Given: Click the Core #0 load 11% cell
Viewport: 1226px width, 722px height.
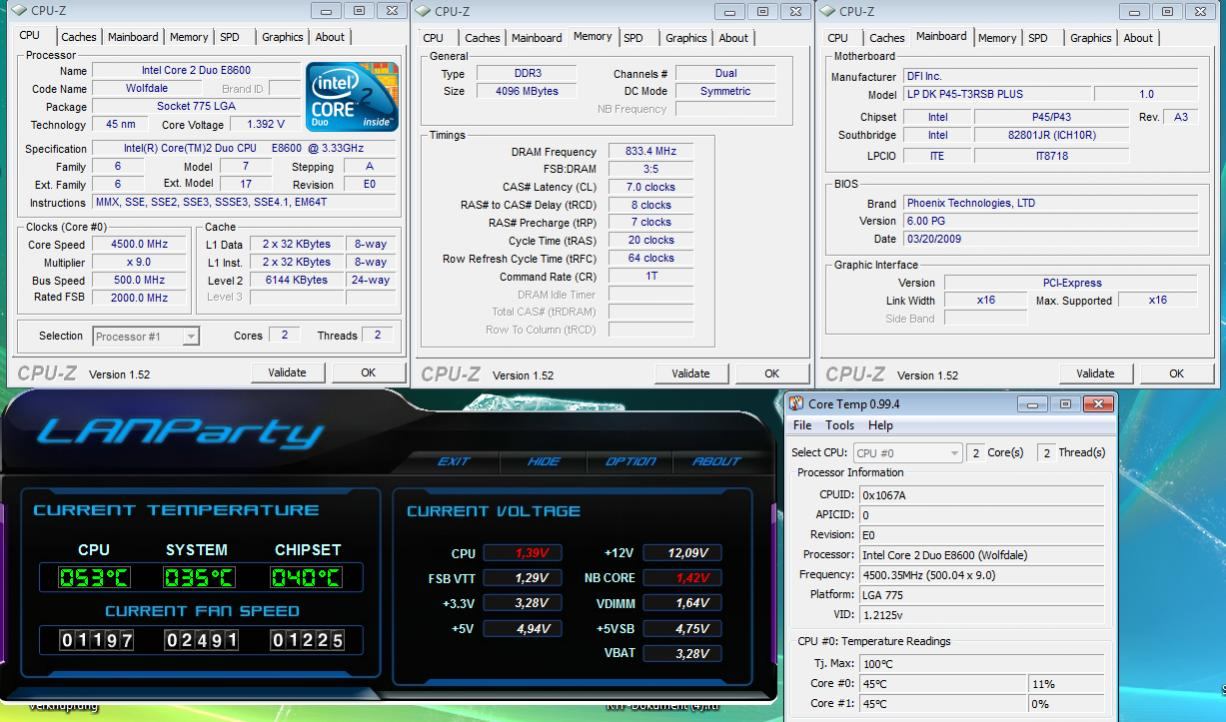Looking at the screenshot, I should 1066,684.
